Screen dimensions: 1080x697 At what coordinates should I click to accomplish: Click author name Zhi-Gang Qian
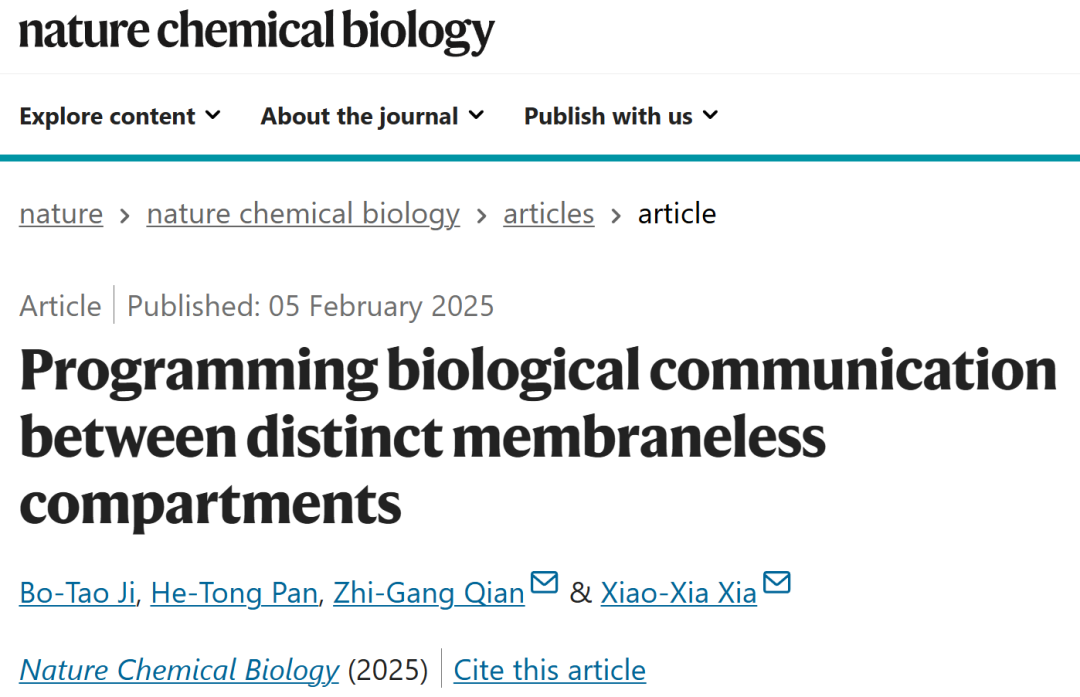428,593
